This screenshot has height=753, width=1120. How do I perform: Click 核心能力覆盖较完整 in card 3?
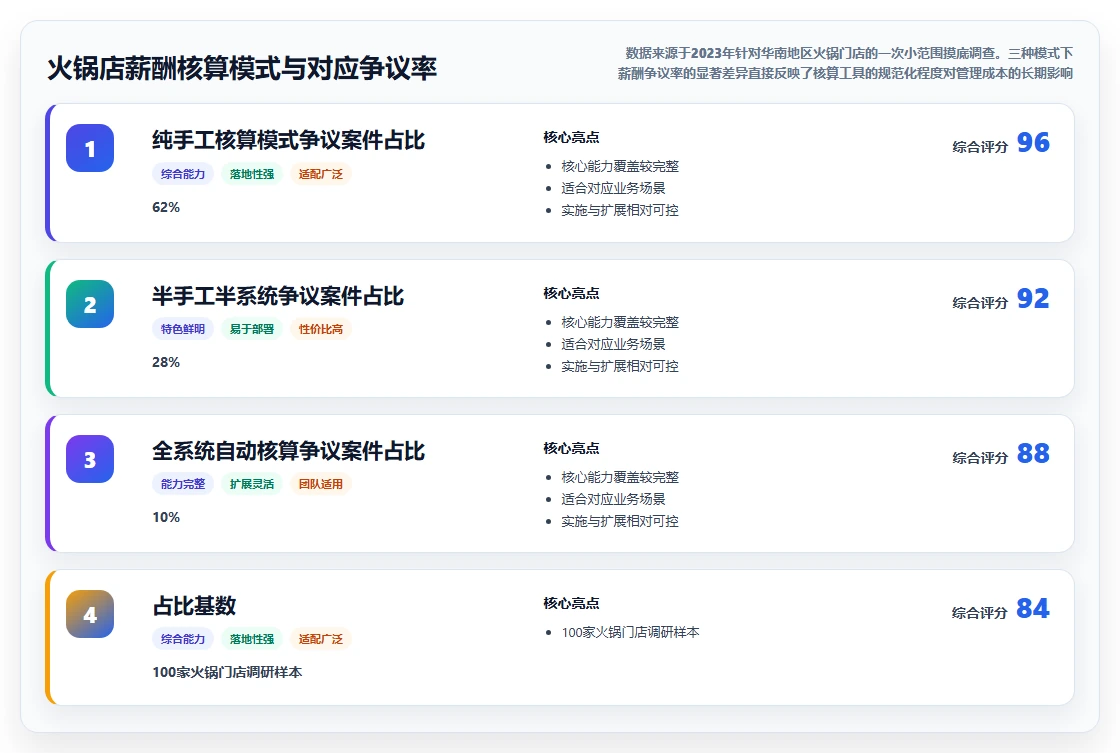coord(620,477)
